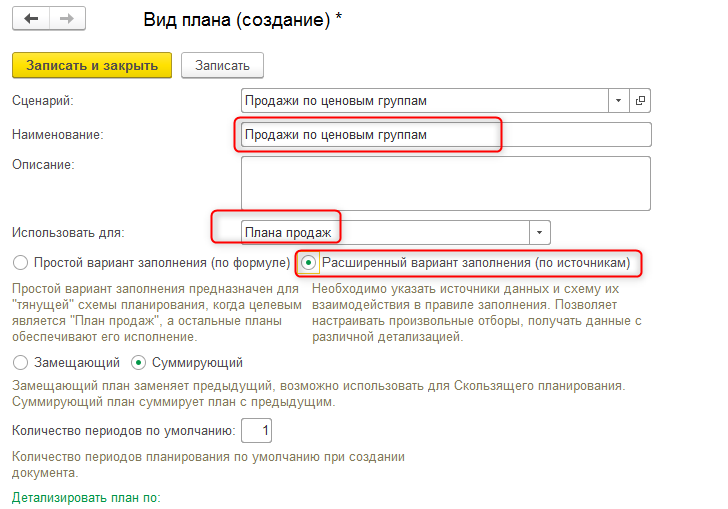Click the 'Наименование:' field label

tap(58, 134)
